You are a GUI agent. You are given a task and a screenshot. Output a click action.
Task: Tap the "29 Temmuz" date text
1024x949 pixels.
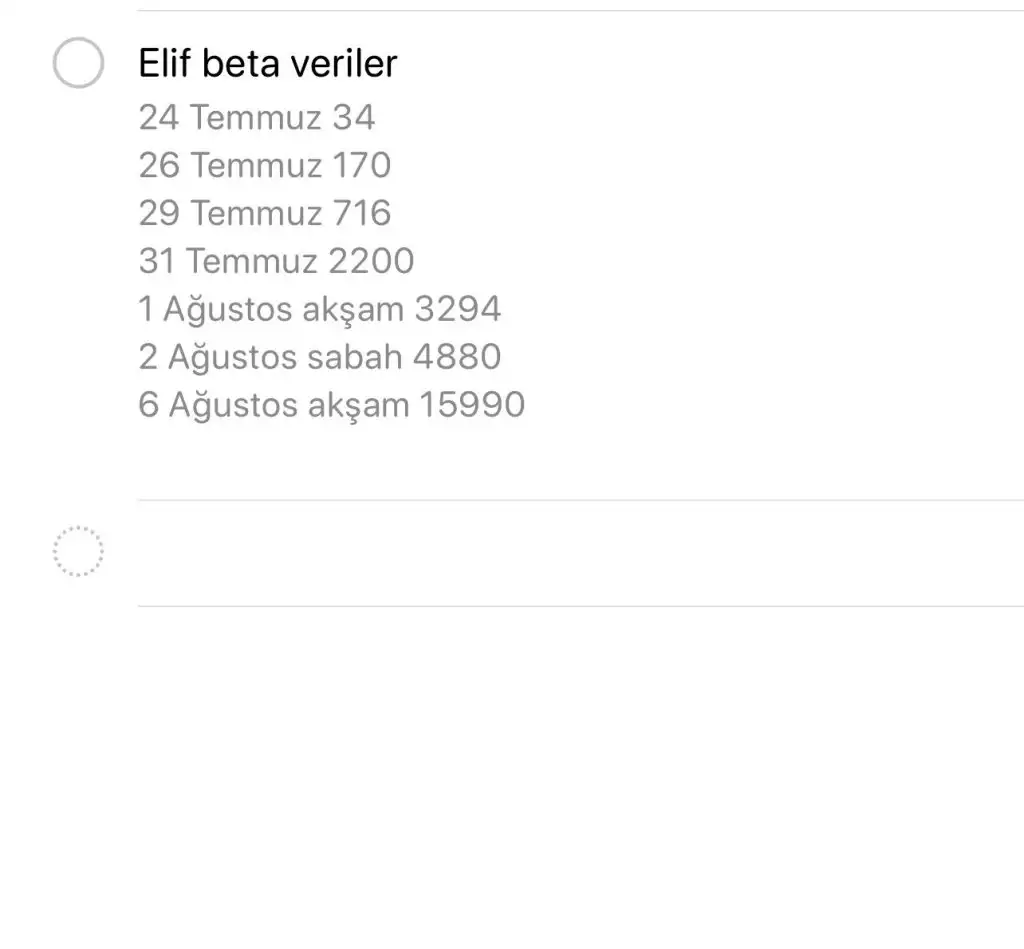[x=230, y=213]
